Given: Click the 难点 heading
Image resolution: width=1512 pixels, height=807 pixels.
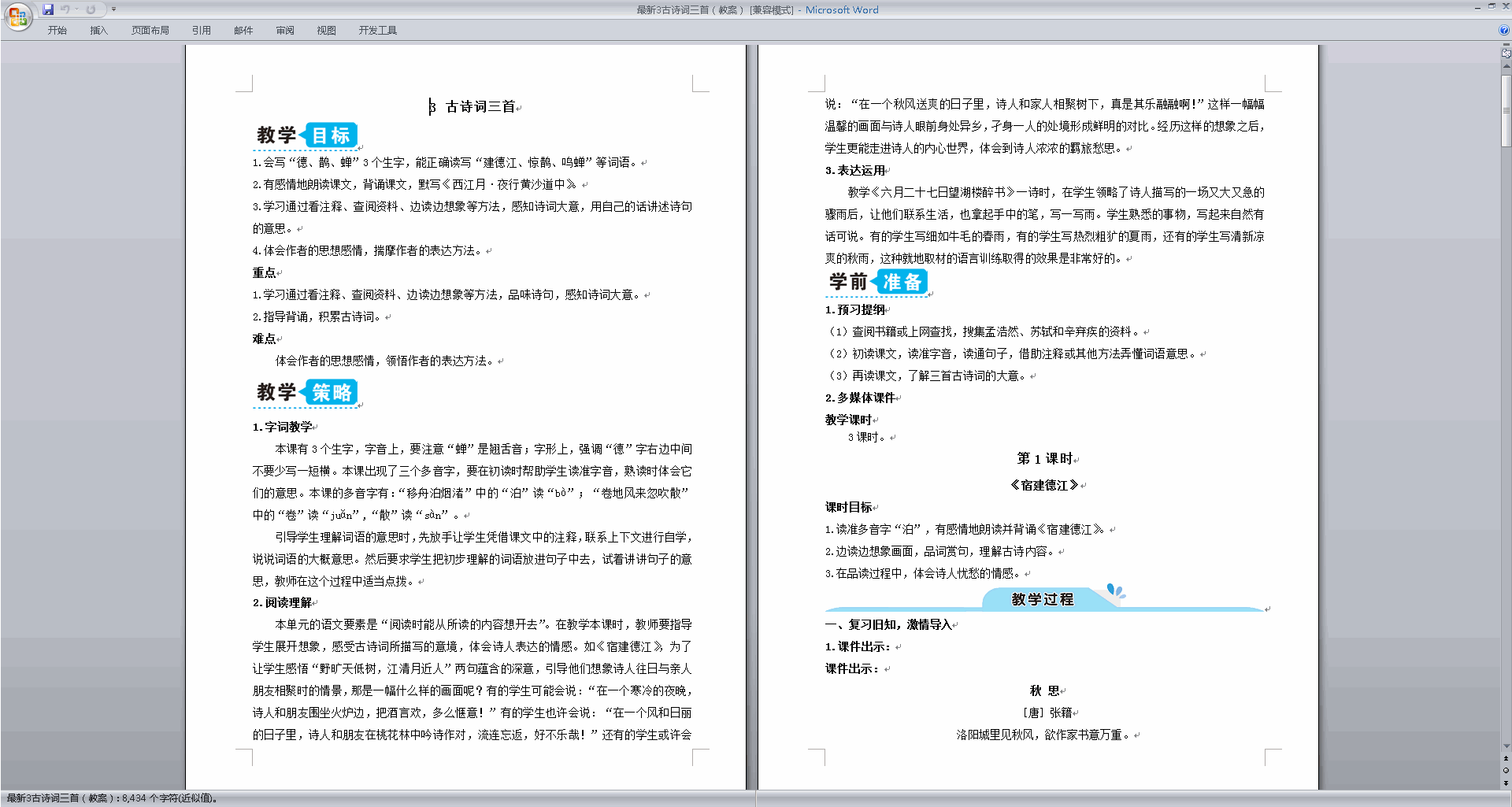Looking at the screenshot, I should pos(264,339).
